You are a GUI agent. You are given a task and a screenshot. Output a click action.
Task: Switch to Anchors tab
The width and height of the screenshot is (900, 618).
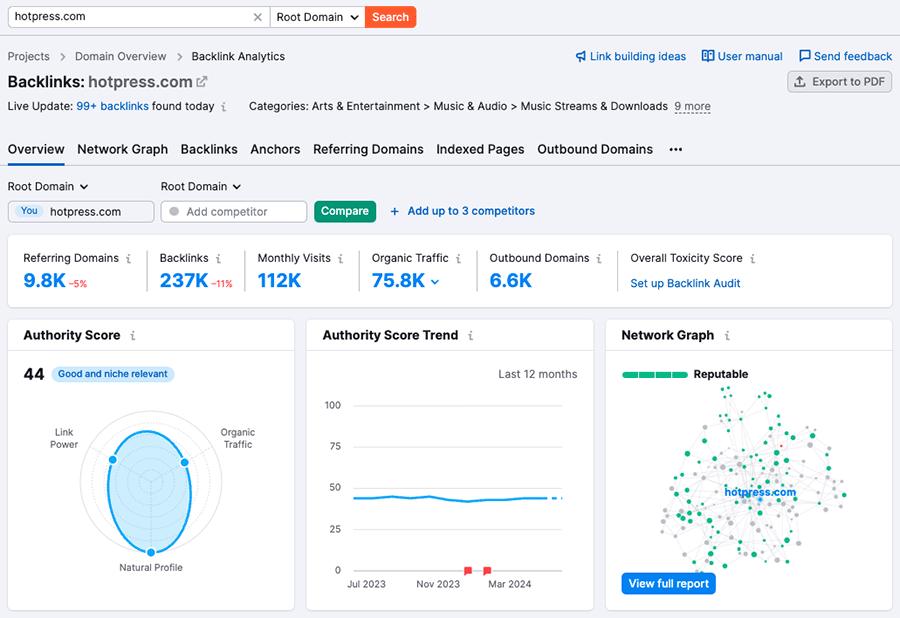[x=275, y=150]
